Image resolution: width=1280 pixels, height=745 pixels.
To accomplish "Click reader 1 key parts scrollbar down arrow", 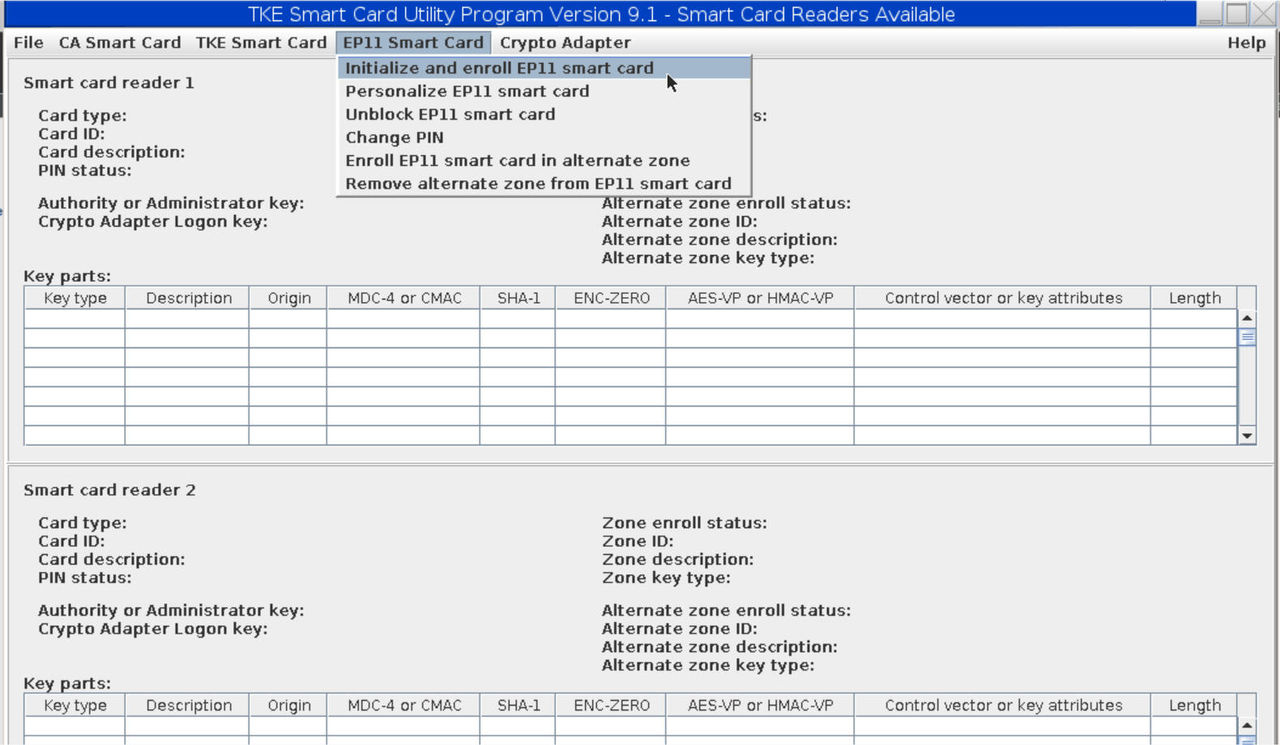I will 1247,436.
